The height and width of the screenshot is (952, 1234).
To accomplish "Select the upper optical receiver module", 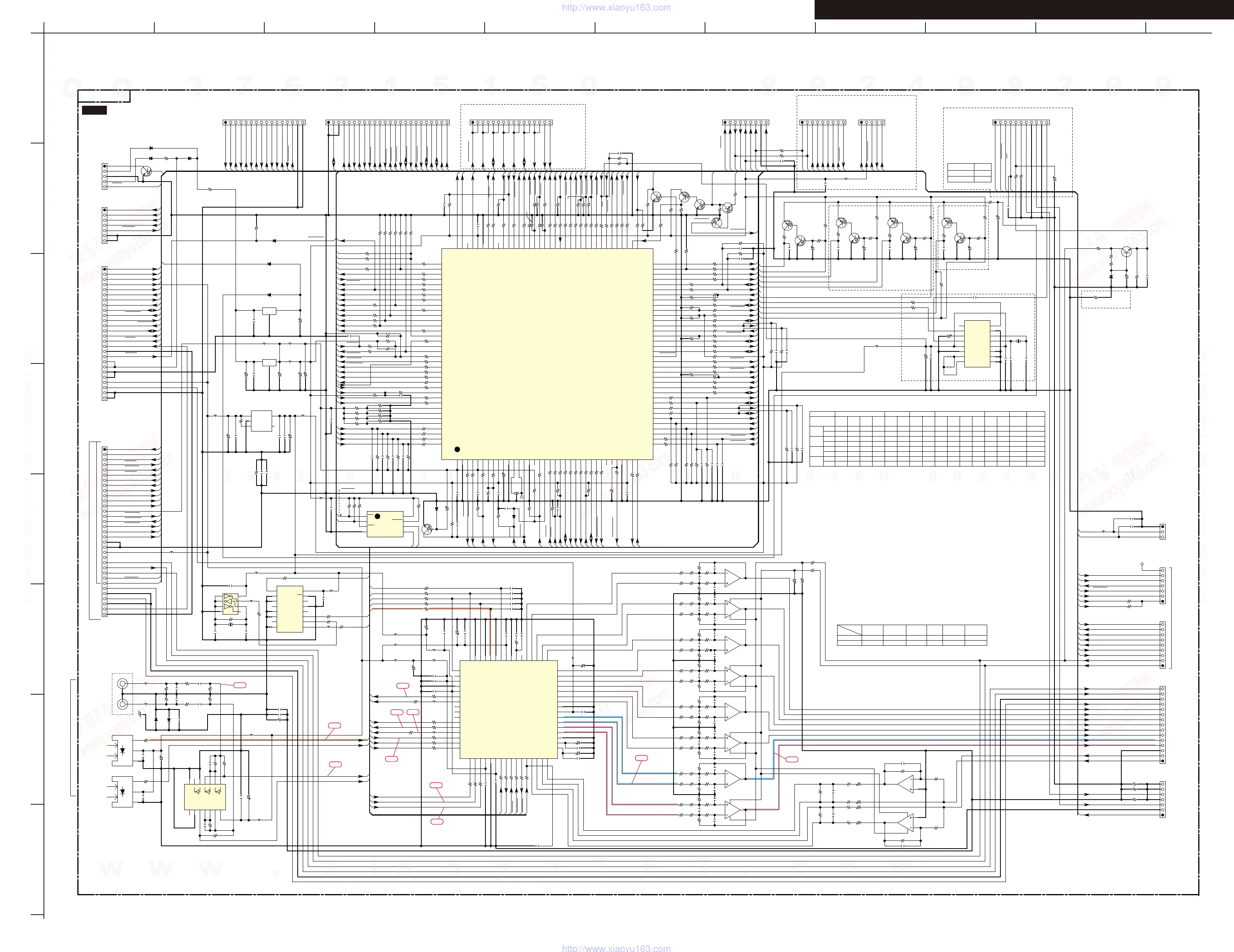I will coord(122,750).
